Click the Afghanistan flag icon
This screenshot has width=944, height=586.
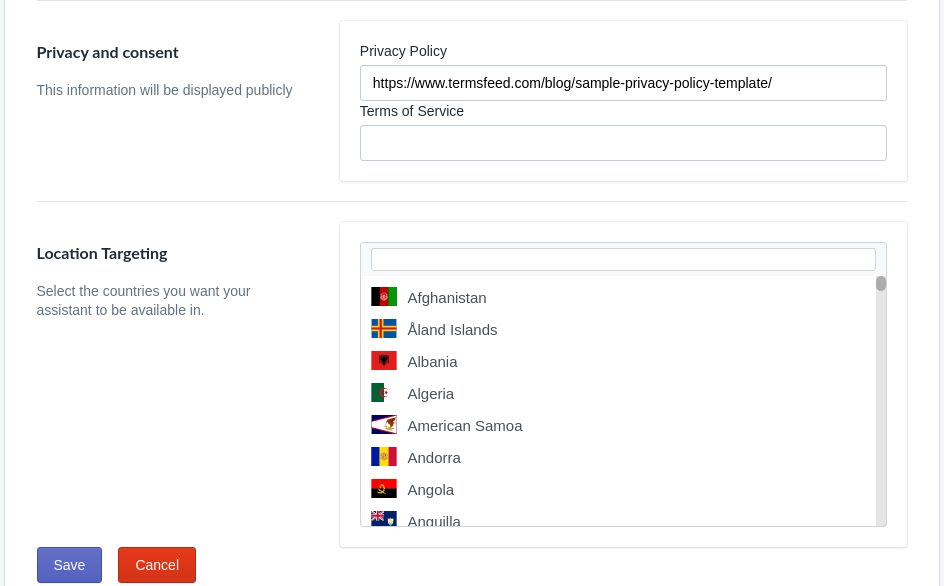coord(384,296)
